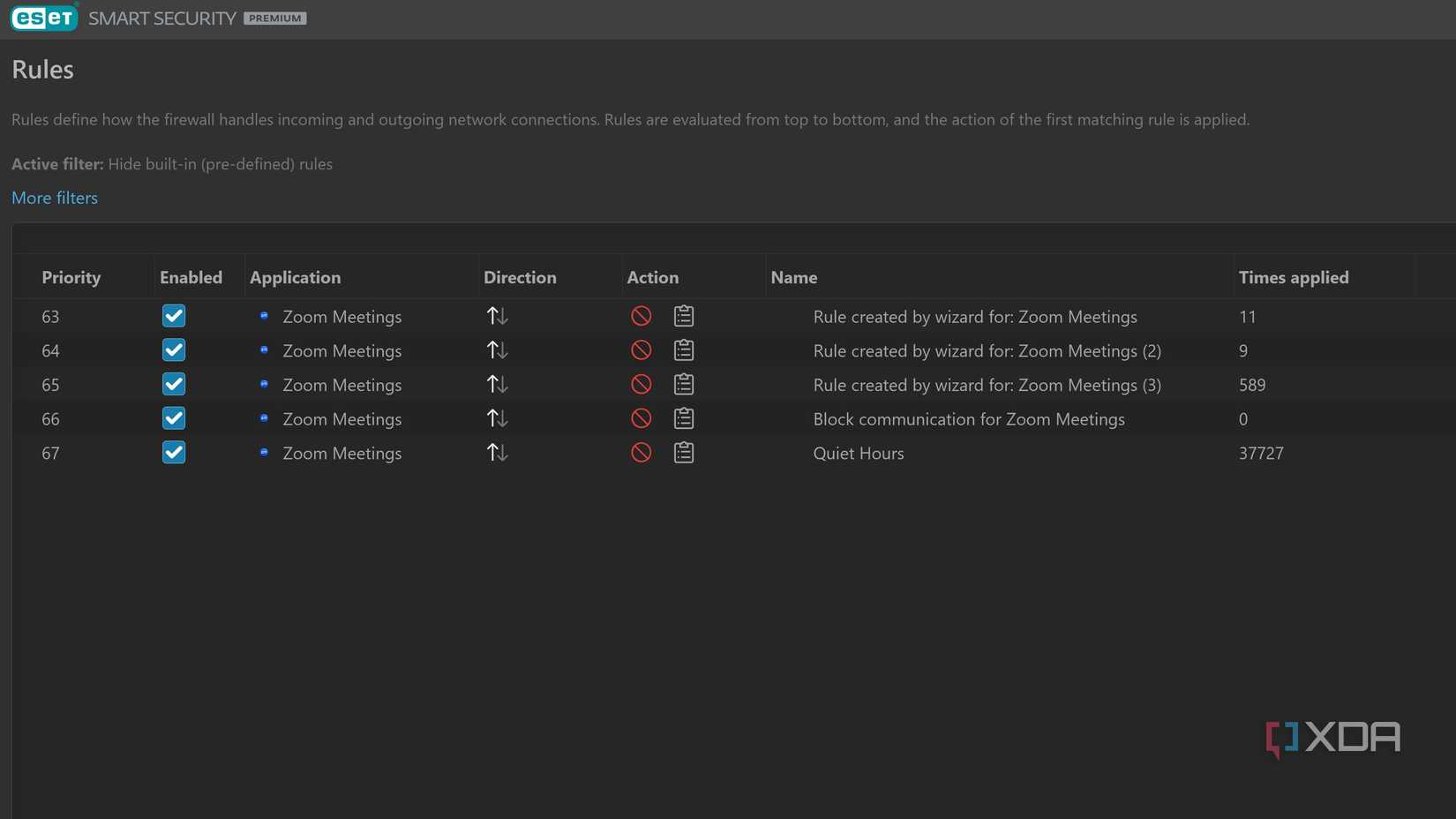This screenshot has width=1456, height=819.
Task: Click the log clipboard icon for priority 64
Action: pyautogui.click(x=684, y=349)
